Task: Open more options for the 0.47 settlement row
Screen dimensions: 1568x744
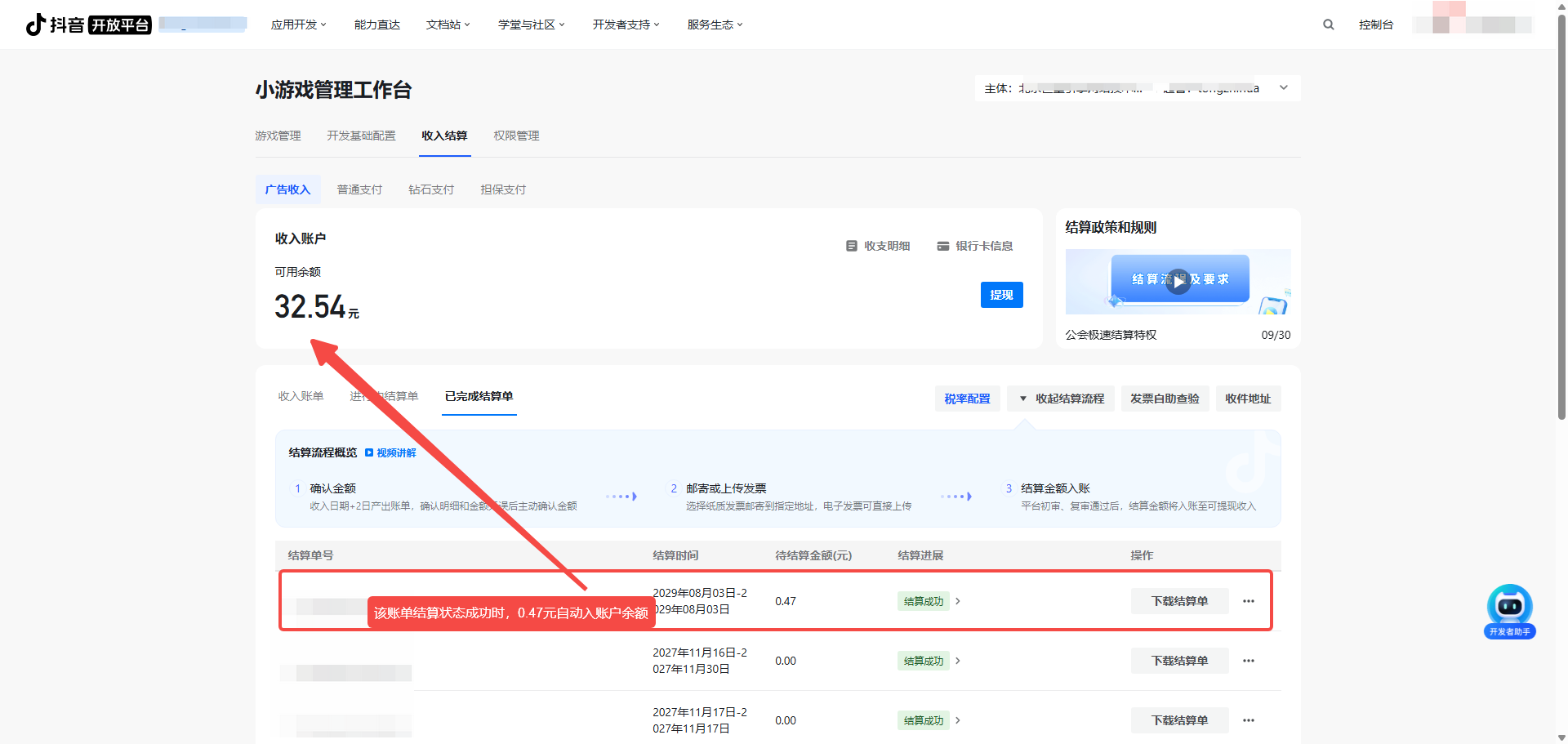Action: (1248, 601)
